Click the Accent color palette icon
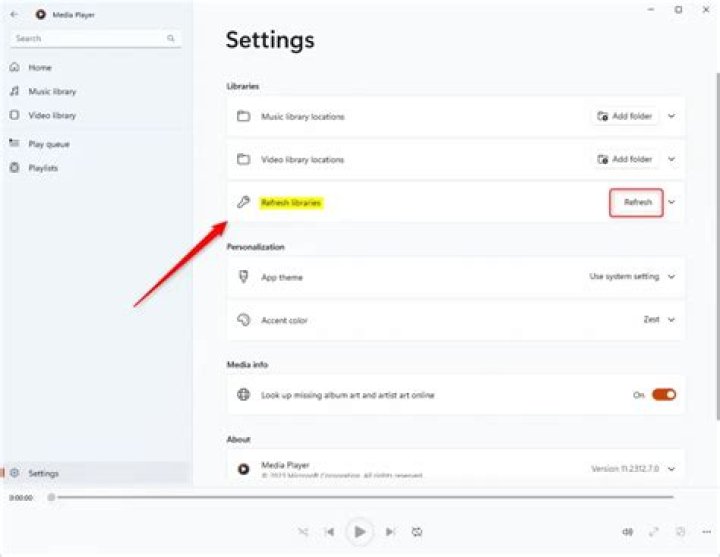 243,320
